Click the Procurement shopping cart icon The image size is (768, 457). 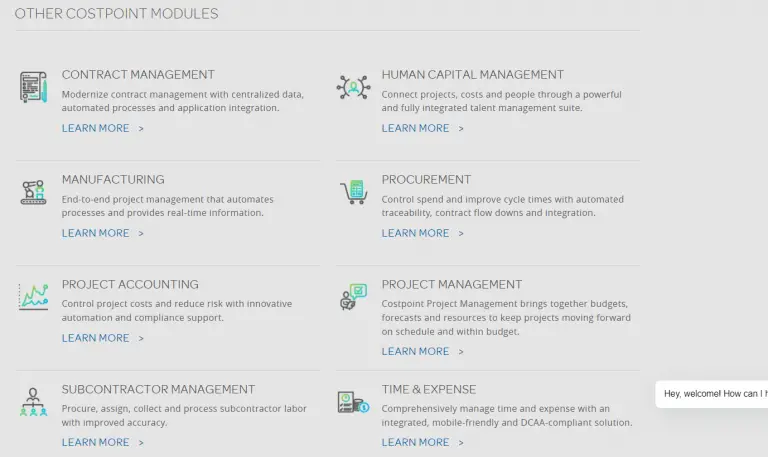353,192
